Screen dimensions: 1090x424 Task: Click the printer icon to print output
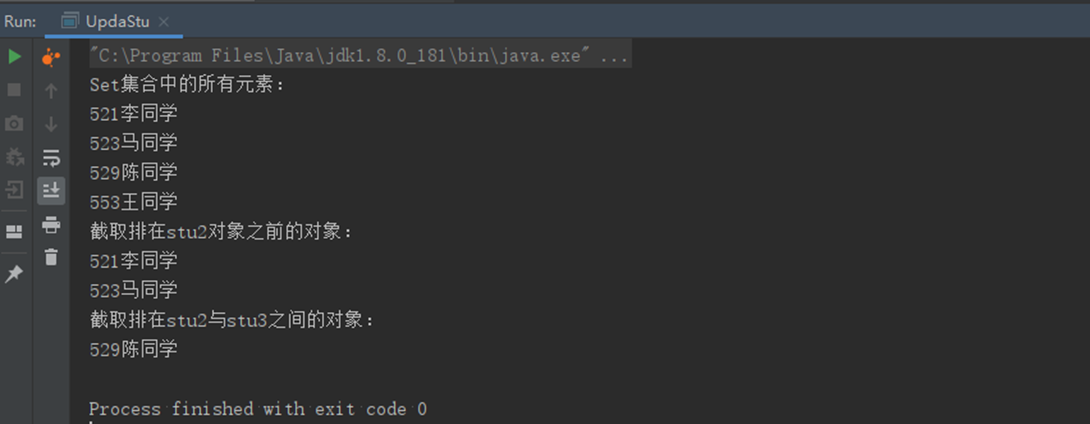point(51,225)
